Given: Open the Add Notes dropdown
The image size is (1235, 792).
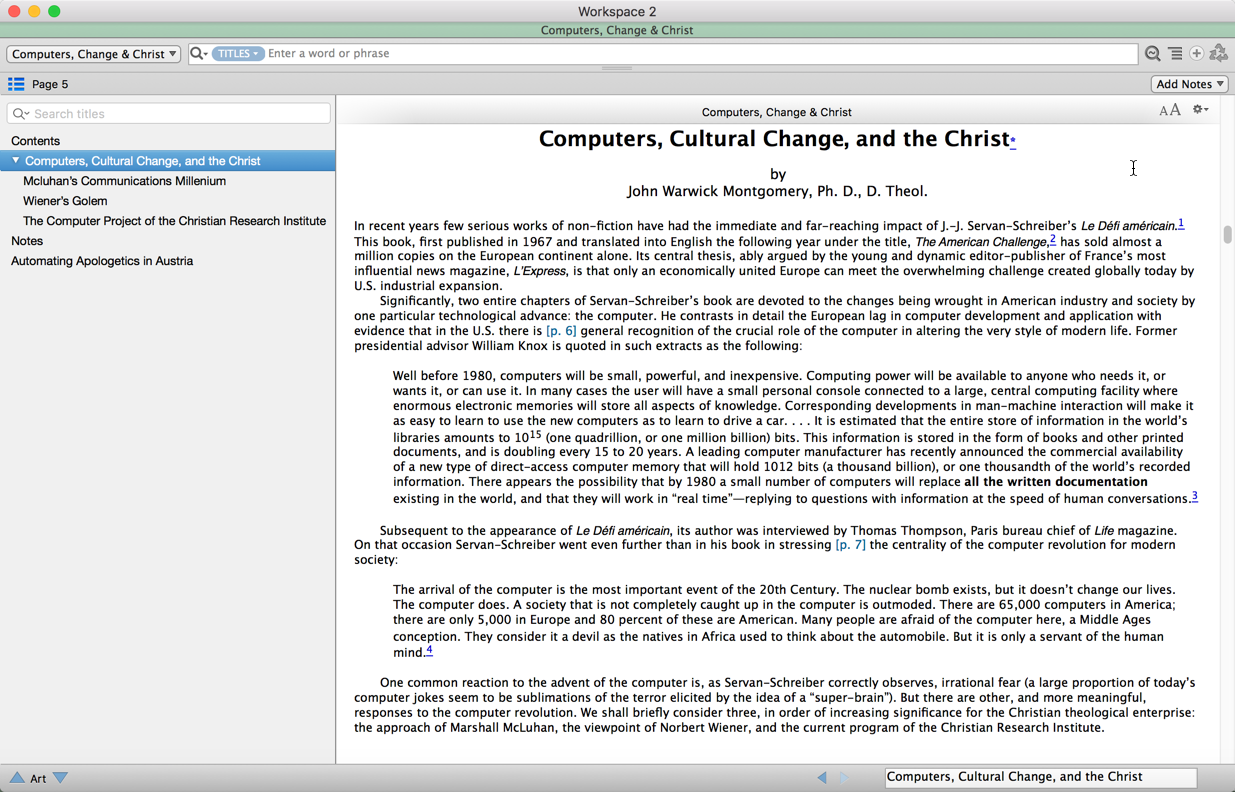Looking at the screenshot, I should click(1190, 84).
